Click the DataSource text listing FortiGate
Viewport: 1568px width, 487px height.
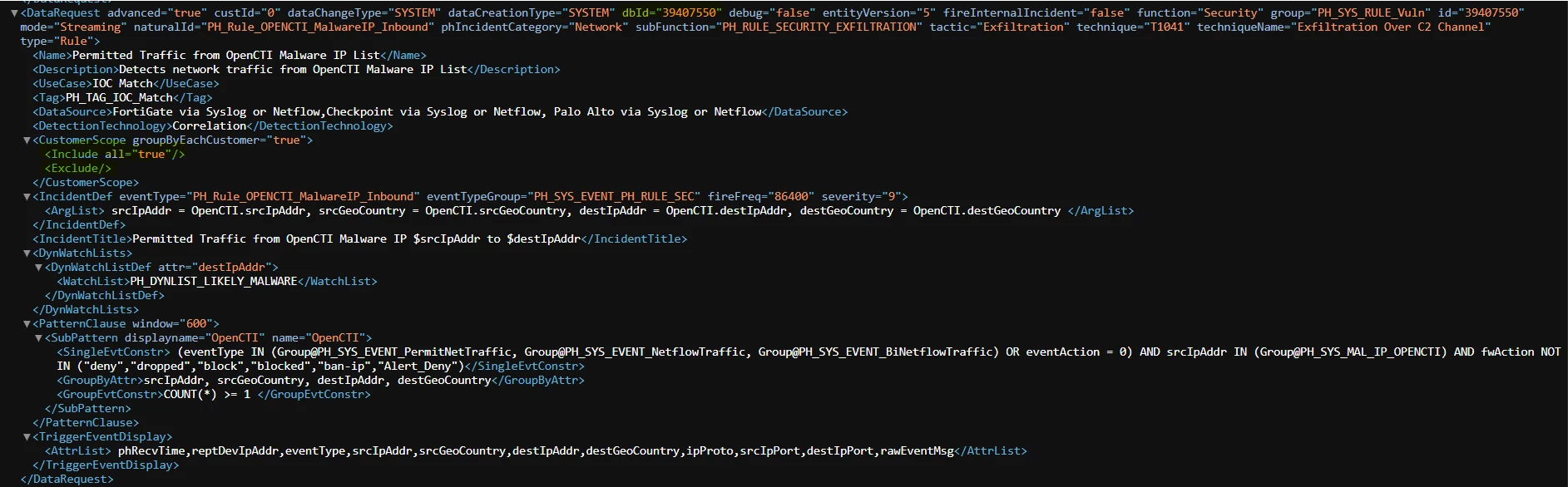[x=437, y=111]
